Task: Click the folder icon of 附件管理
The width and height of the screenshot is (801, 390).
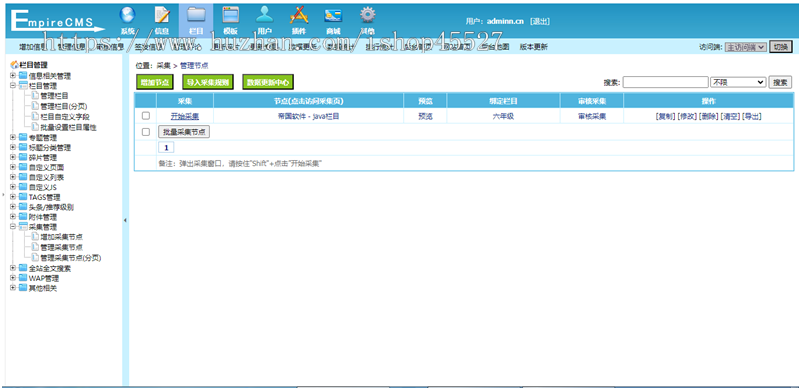Action: [22, 217]
